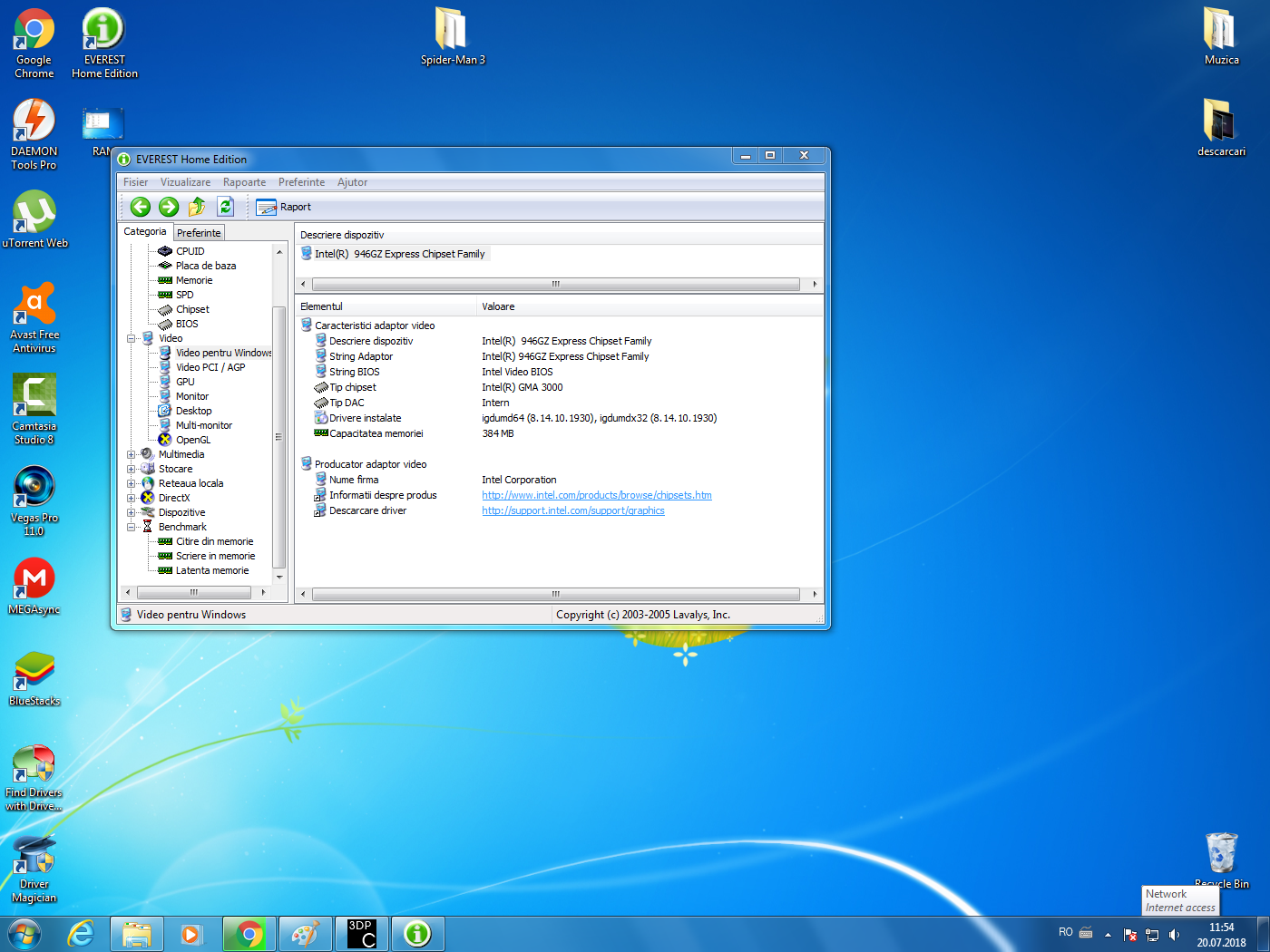Select Multi-monitor tree item
This screenshot has height=952, width=1270.
click(x=204, y=425)
